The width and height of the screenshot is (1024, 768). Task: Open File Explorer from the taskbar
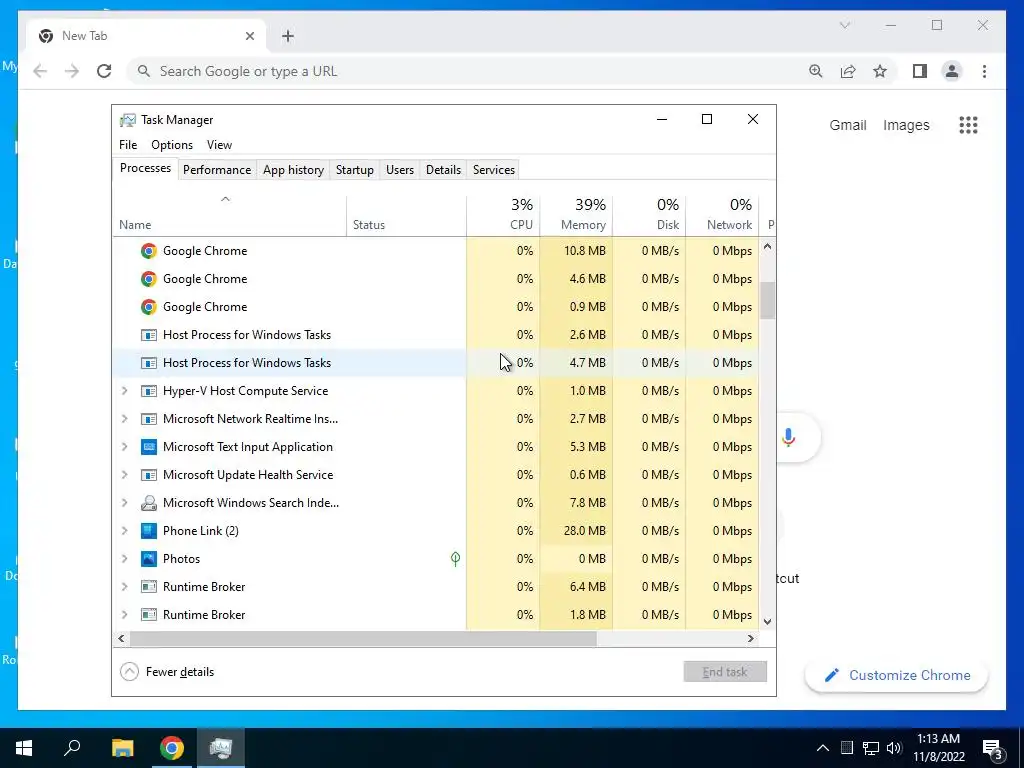[122, 748]
